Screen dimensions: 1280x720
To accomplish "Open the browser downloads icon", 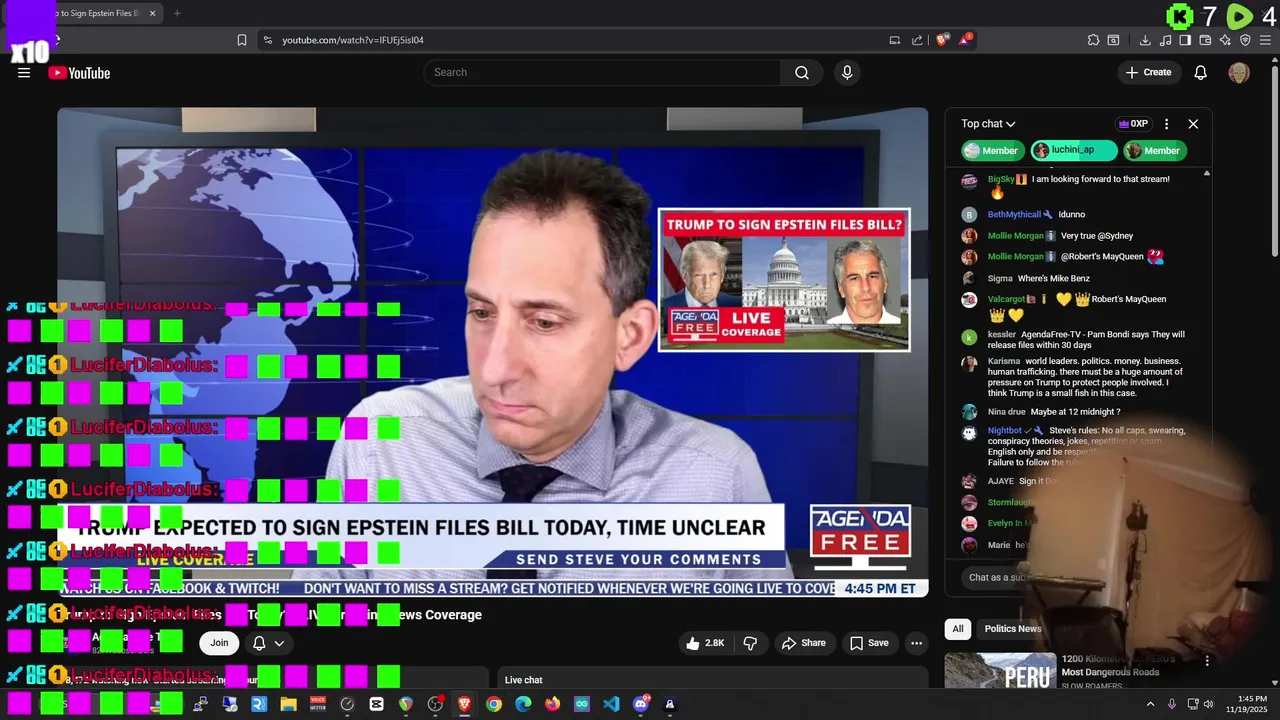I will 1145,40.
